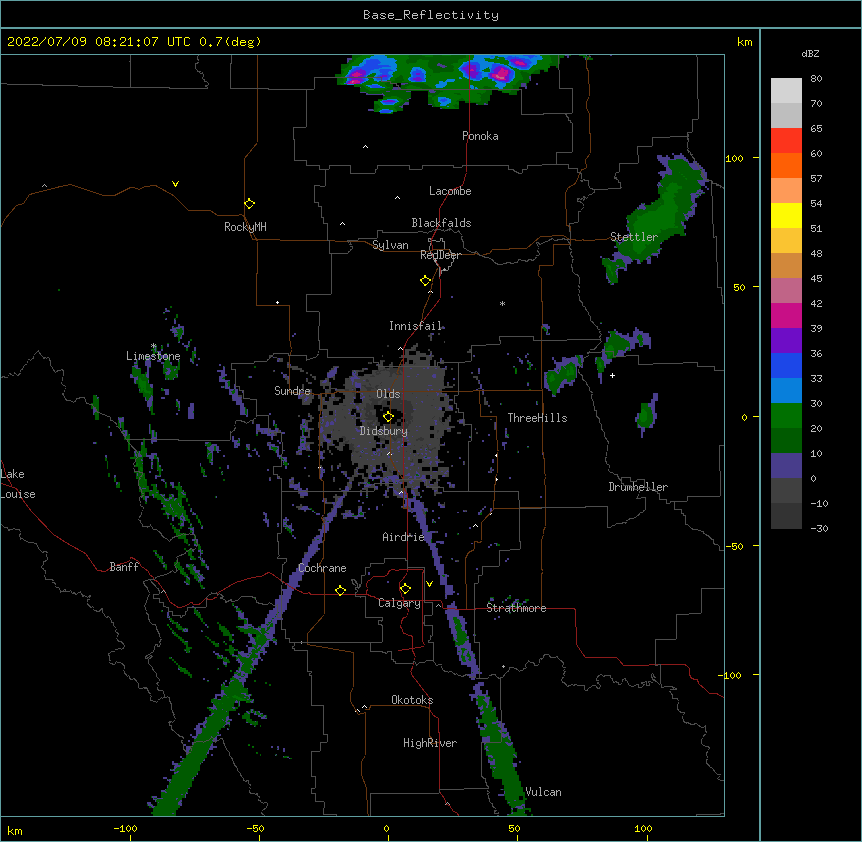Click the Strathmore label

pyautogui.click(x=516, y=608)
